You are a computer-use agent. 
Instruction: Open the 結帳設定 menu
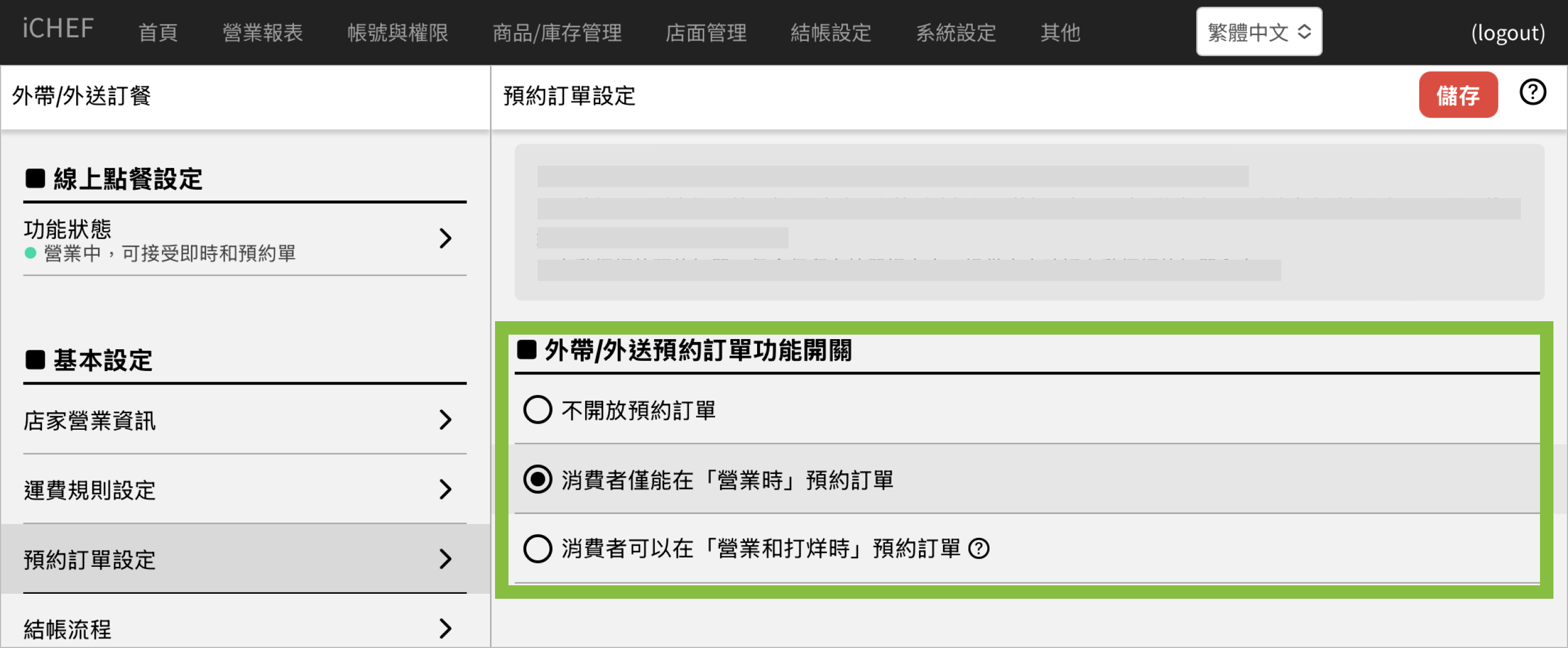[830, 32]
